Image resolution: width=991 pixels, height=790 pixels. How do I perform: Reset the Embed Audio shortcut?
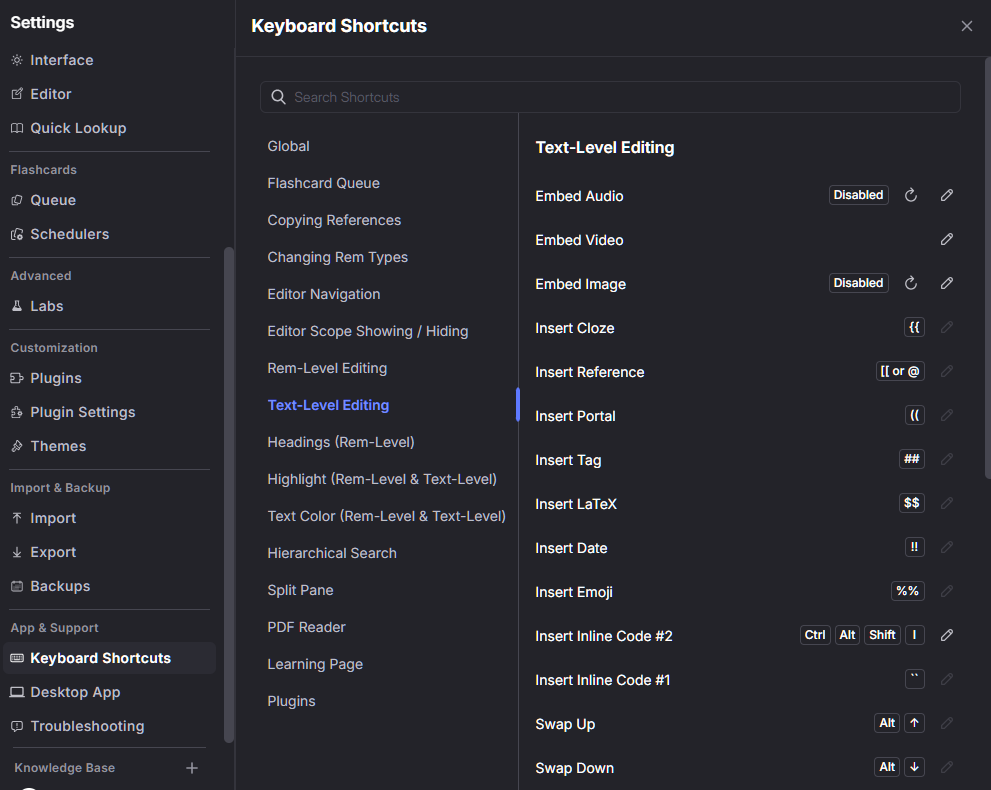(x=911, y=195)
